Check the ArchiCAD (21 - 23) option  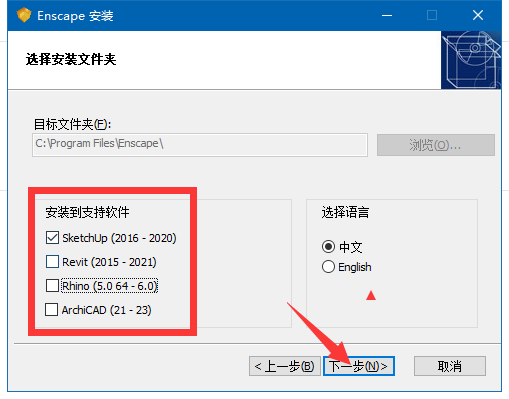click(x=52, y=310)
